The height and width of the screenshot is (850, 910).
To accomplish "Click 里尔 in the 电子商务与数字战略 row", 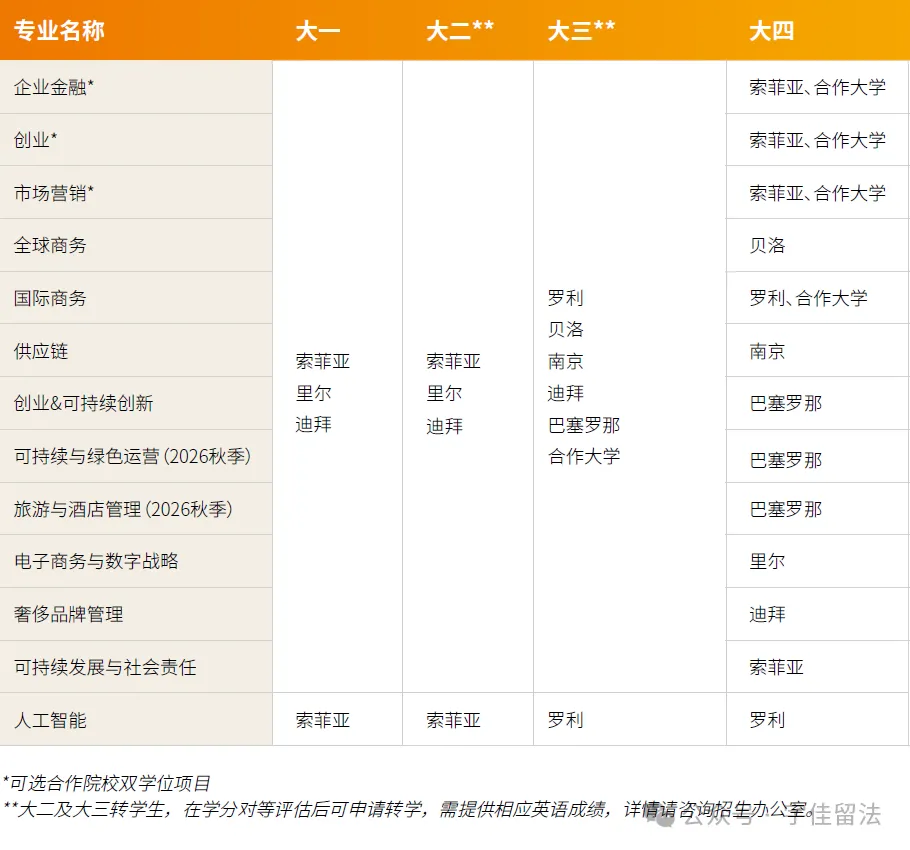I will point(767,561).
